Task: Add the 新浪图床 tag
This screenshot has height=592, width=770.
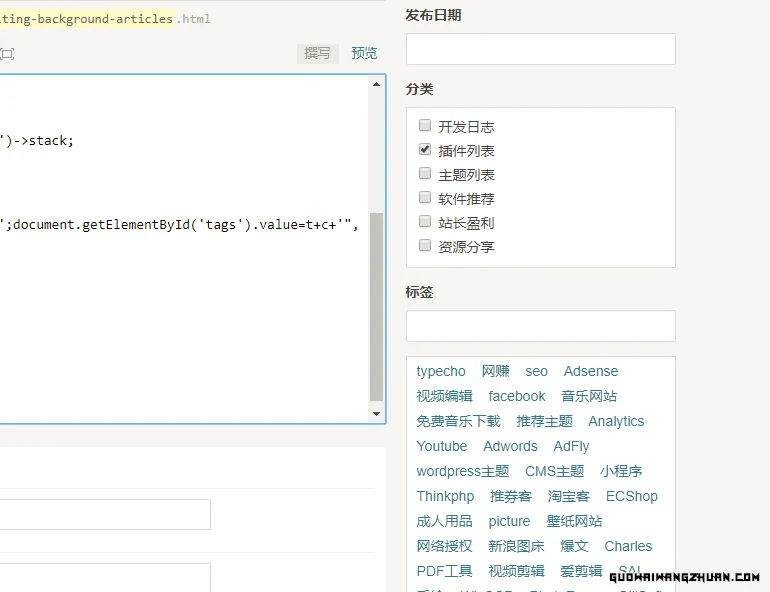Action: pos(516,546)
